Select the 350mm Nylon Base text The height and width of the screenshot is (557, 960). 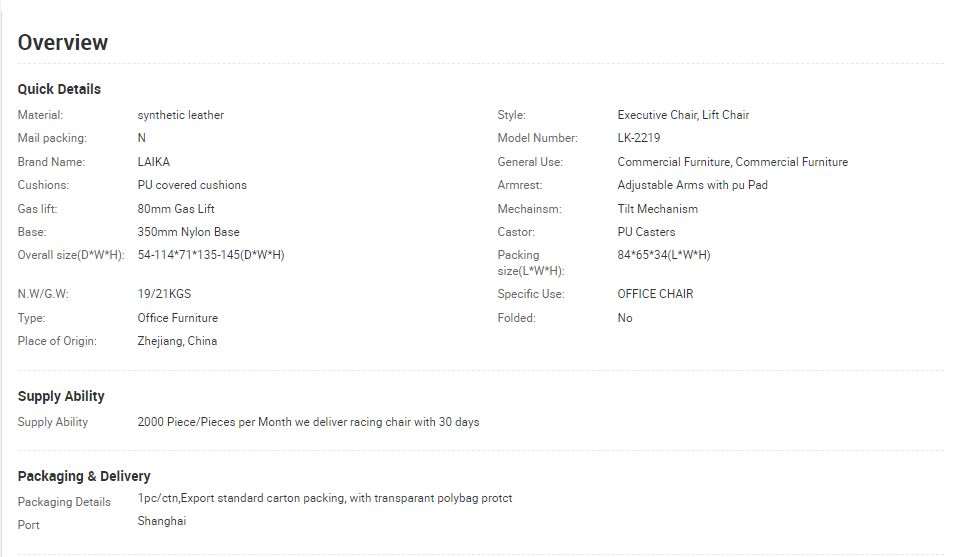coord(189,232)
